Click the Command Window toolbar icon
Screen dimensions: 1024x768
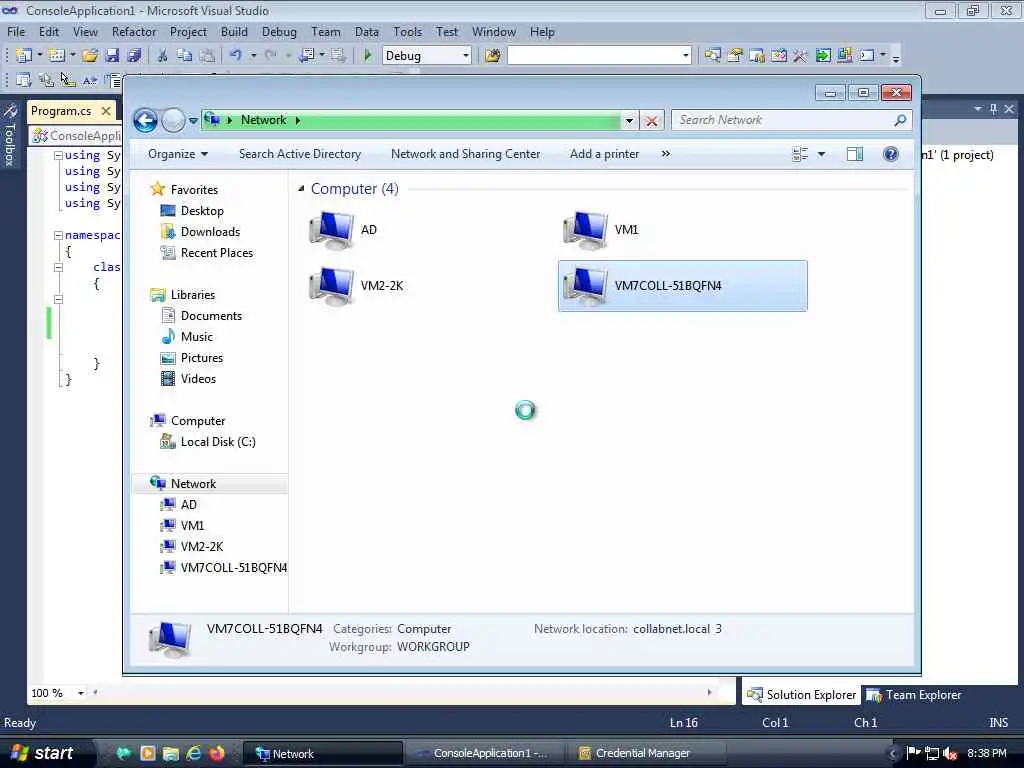pyautogui.click(x=867, y=56)
